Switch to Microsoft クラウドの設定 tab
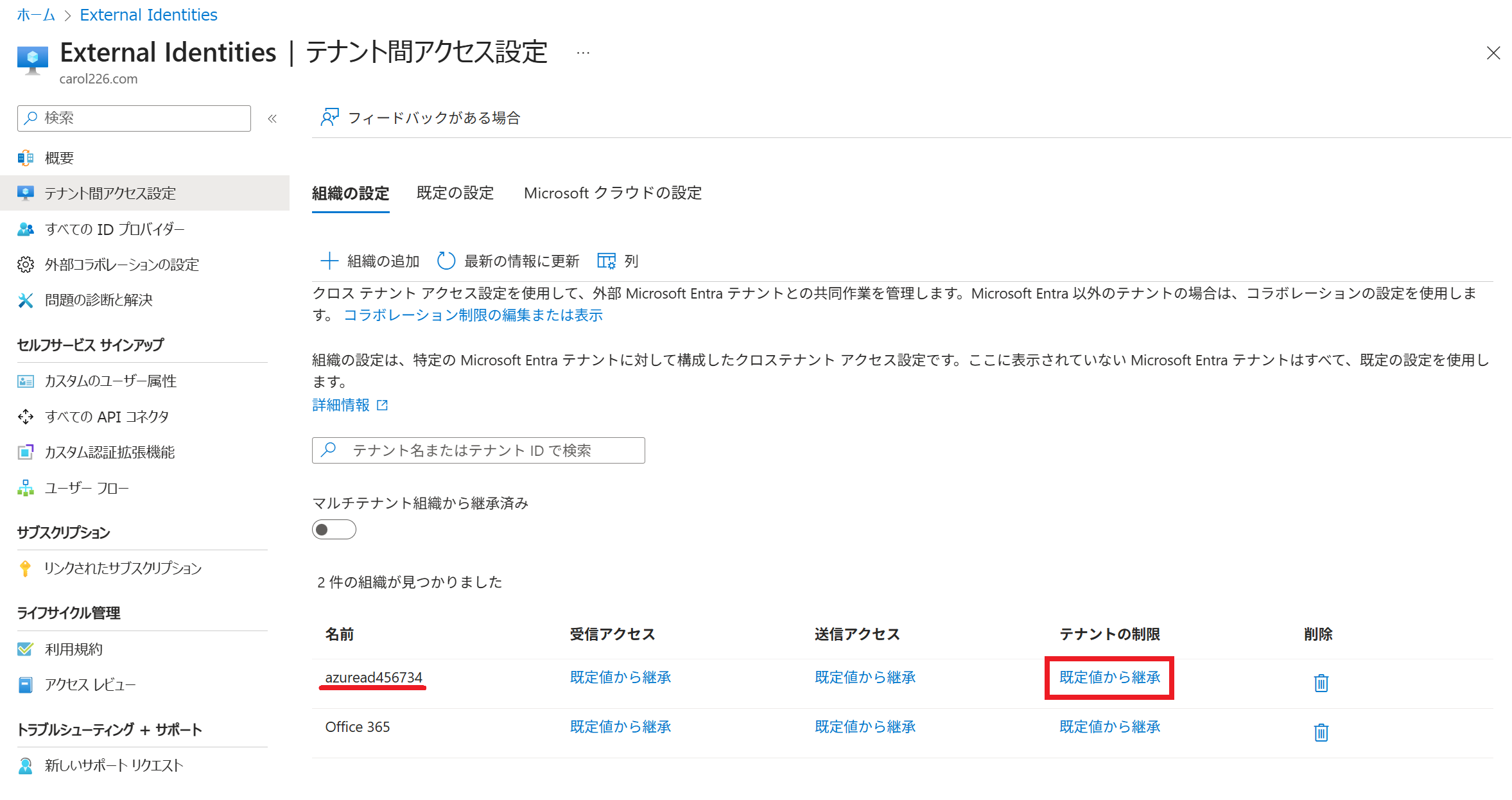 tap(613, 193)
